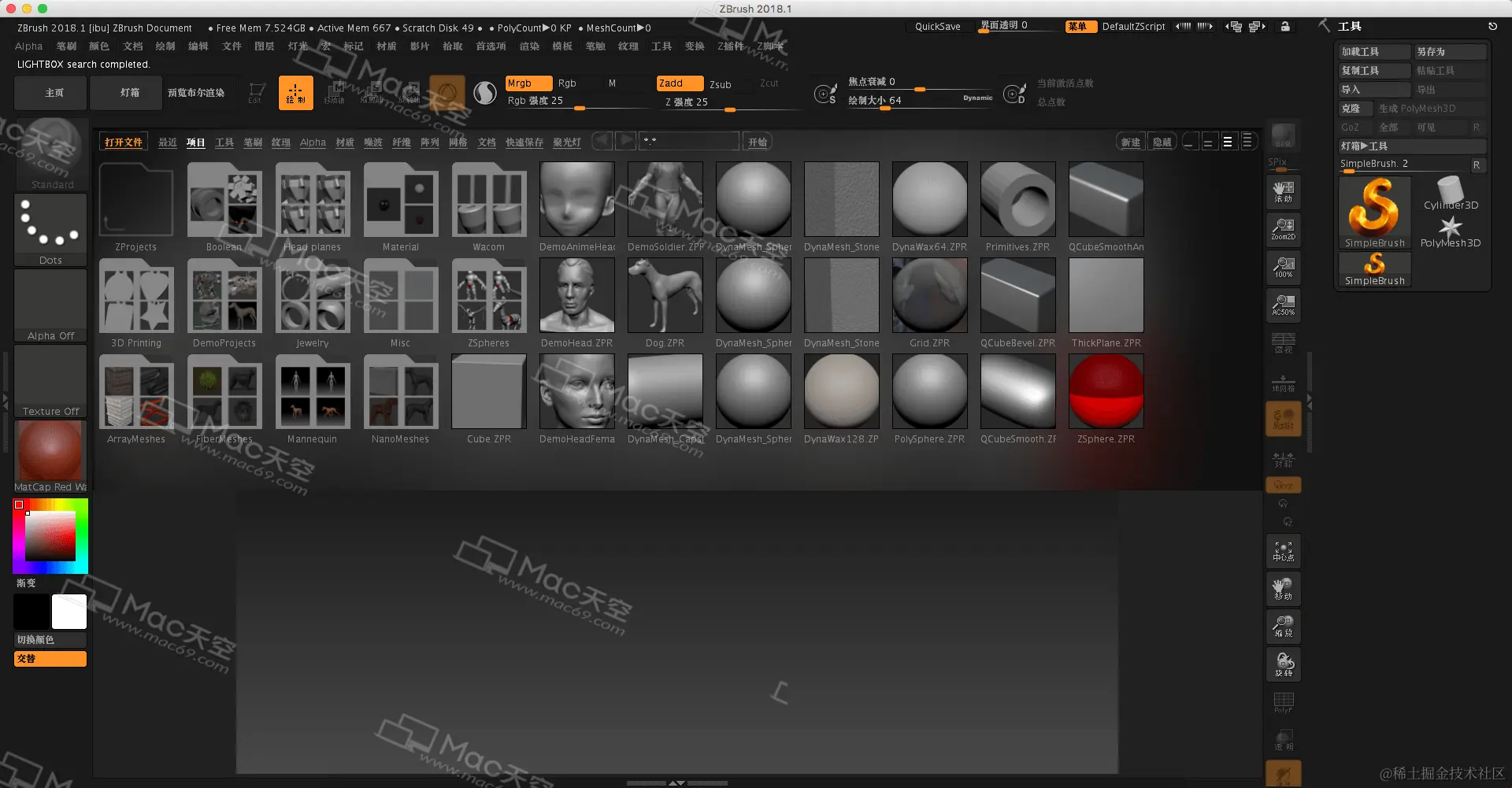1512x788 pixels.
Task: Open the Dots stroke picker
Action: 50,230
